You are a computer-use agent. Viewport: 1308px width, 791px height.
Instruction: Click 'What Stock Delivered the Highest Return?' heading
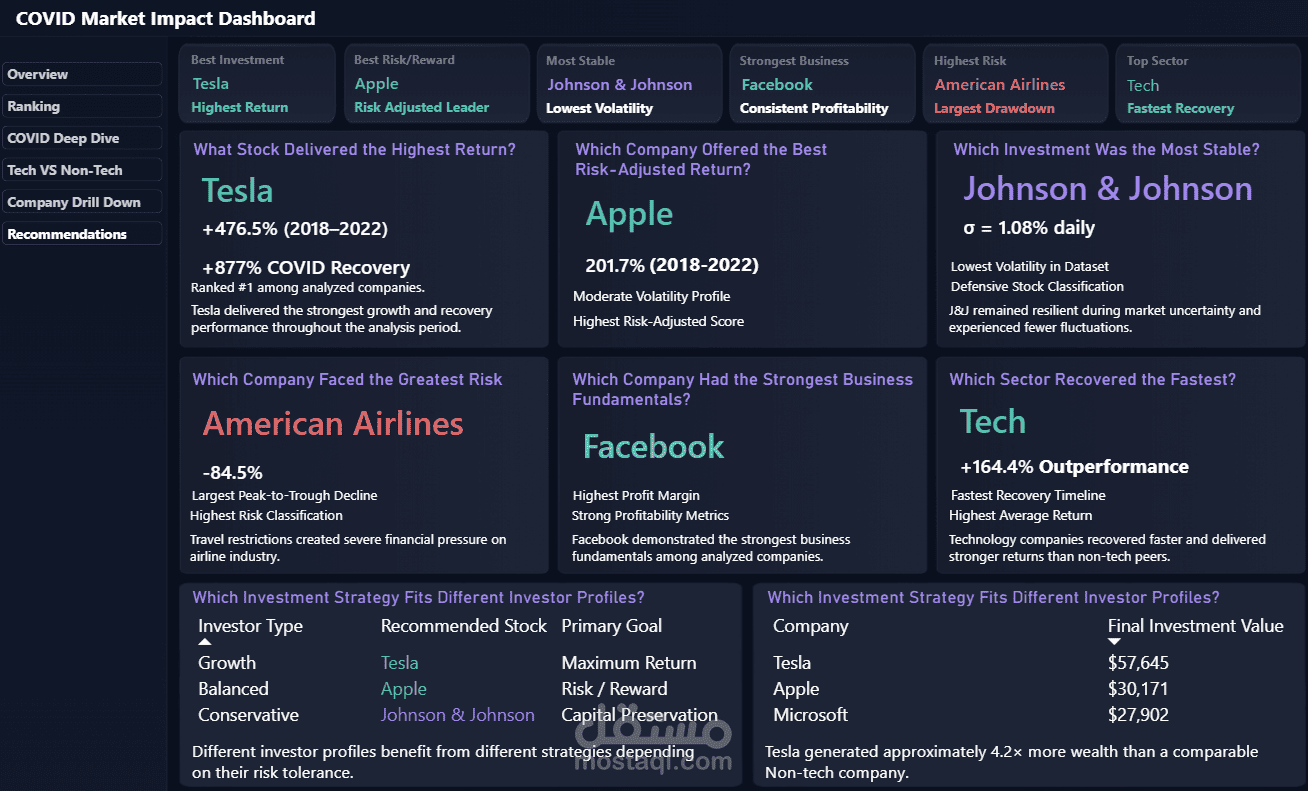[355, 150]
